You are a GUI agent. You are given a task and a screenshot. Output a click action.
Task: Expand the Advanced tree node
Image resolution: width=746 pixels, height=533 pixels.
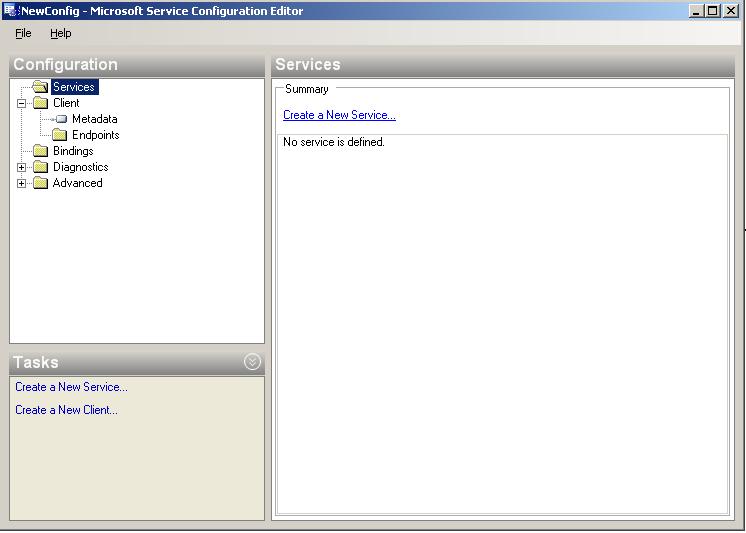tap(21, 184)
